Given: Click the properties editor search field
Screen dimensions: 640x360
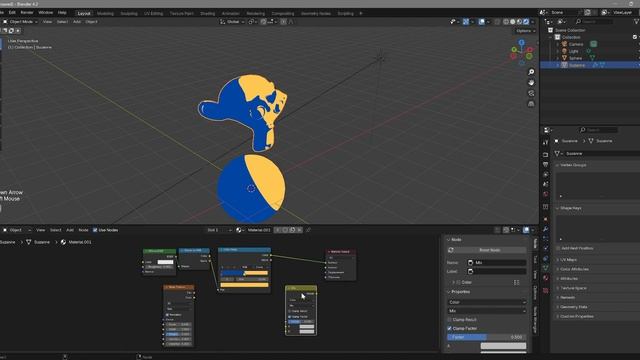Looking at the screenshot, I should tap(598, 130).
